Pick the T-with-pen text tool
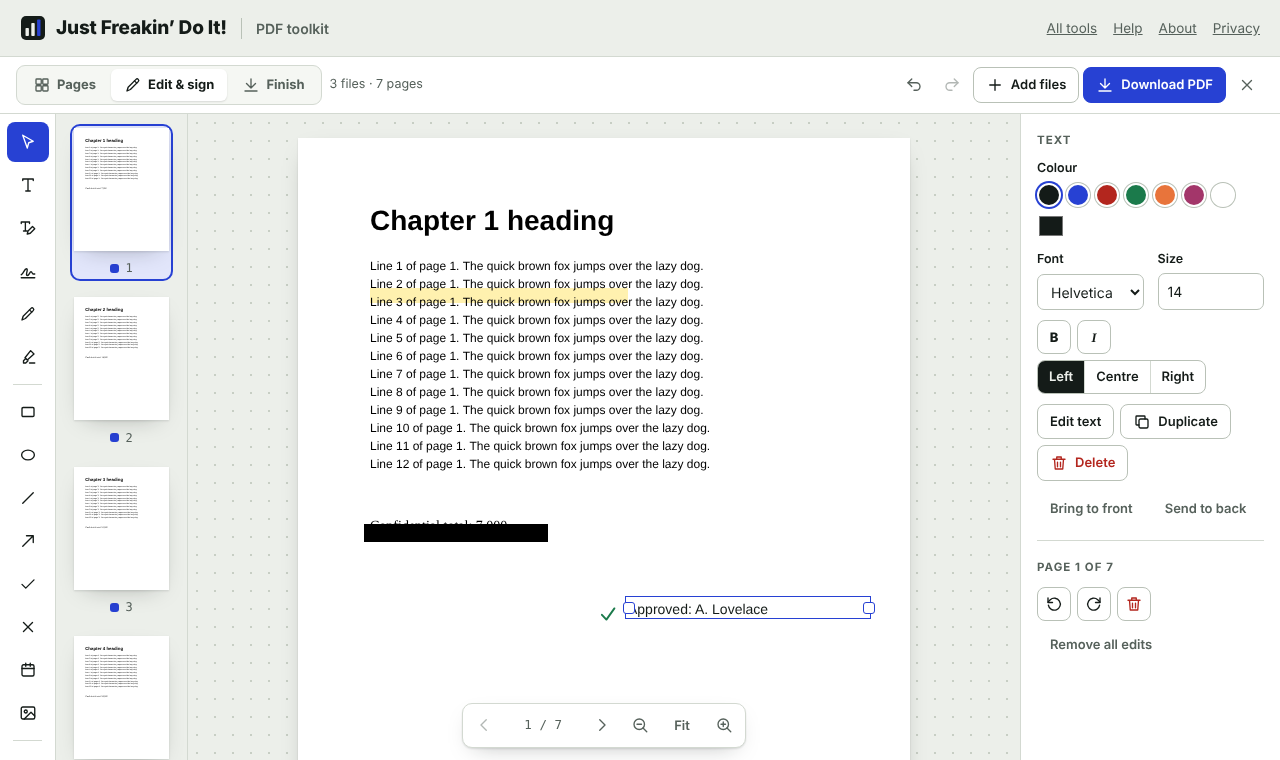1280x760 pixels. coord(28,228)
